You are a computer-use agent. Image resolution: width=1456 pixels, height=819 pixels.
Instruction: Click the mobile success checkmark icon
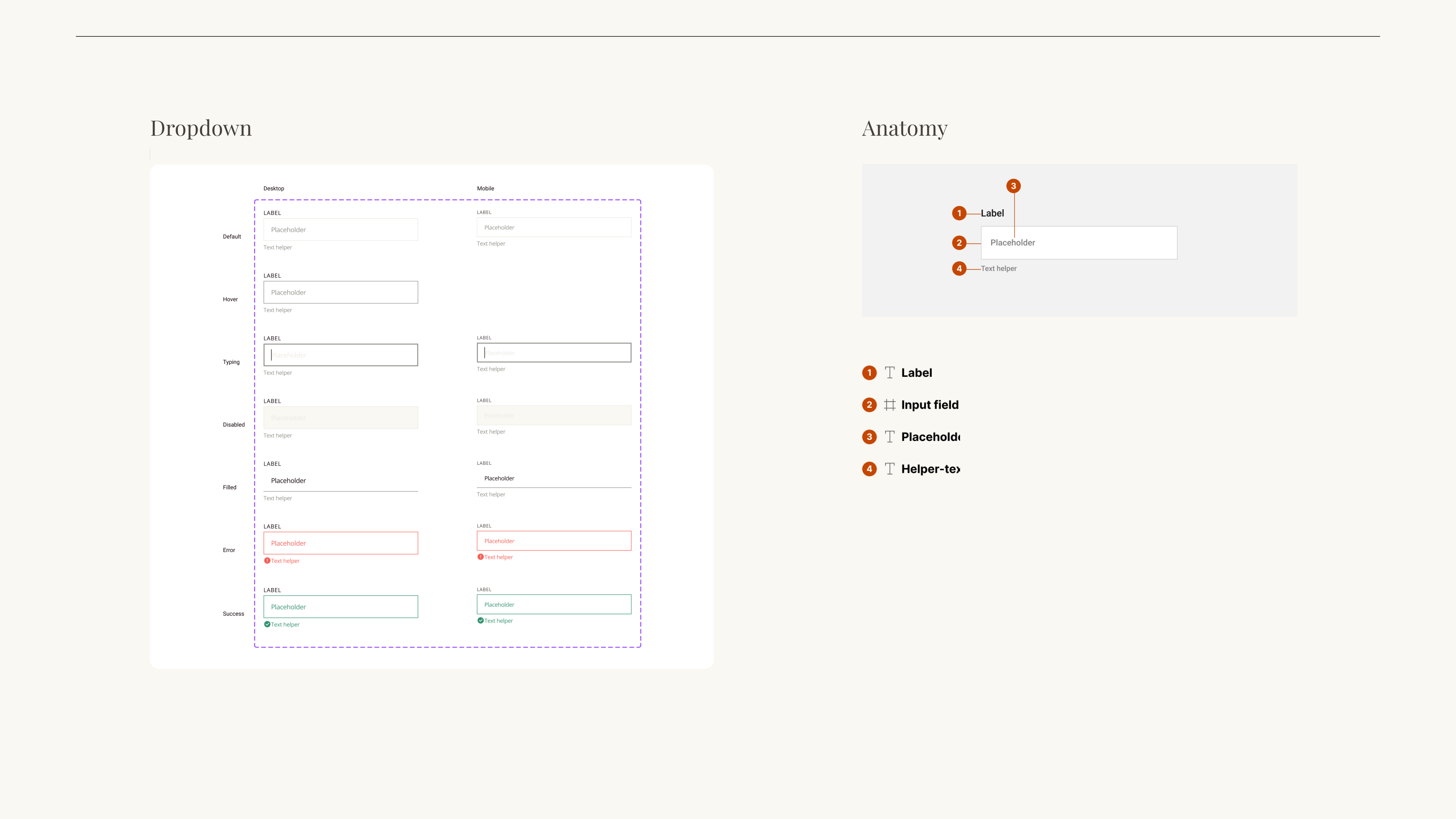tap(480, 621)
